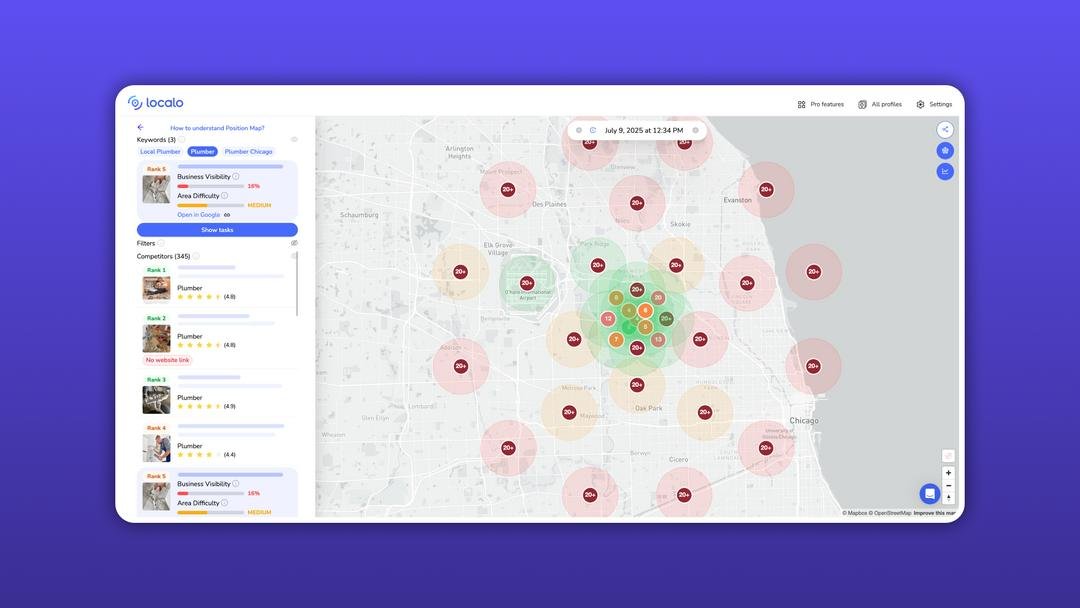Click the round blue button below the share icon

(945, 150)
